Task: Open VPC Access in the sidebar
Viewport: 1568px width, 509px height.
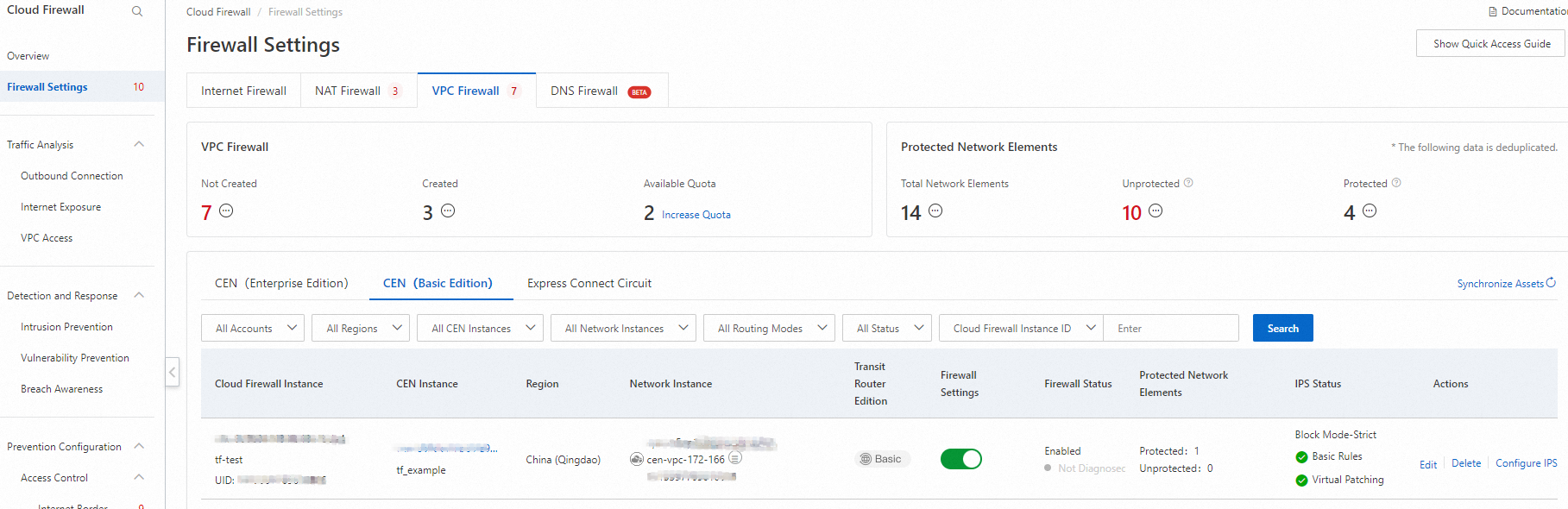Action: [x=47, y=238]
